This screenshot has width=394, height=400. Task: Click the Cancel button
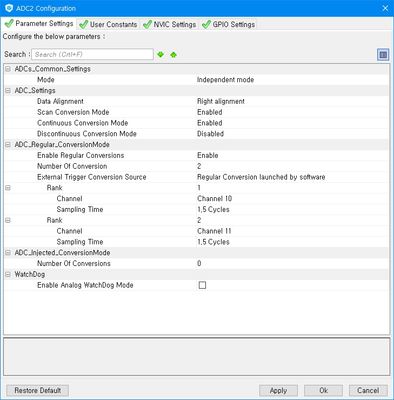(368, 390)
